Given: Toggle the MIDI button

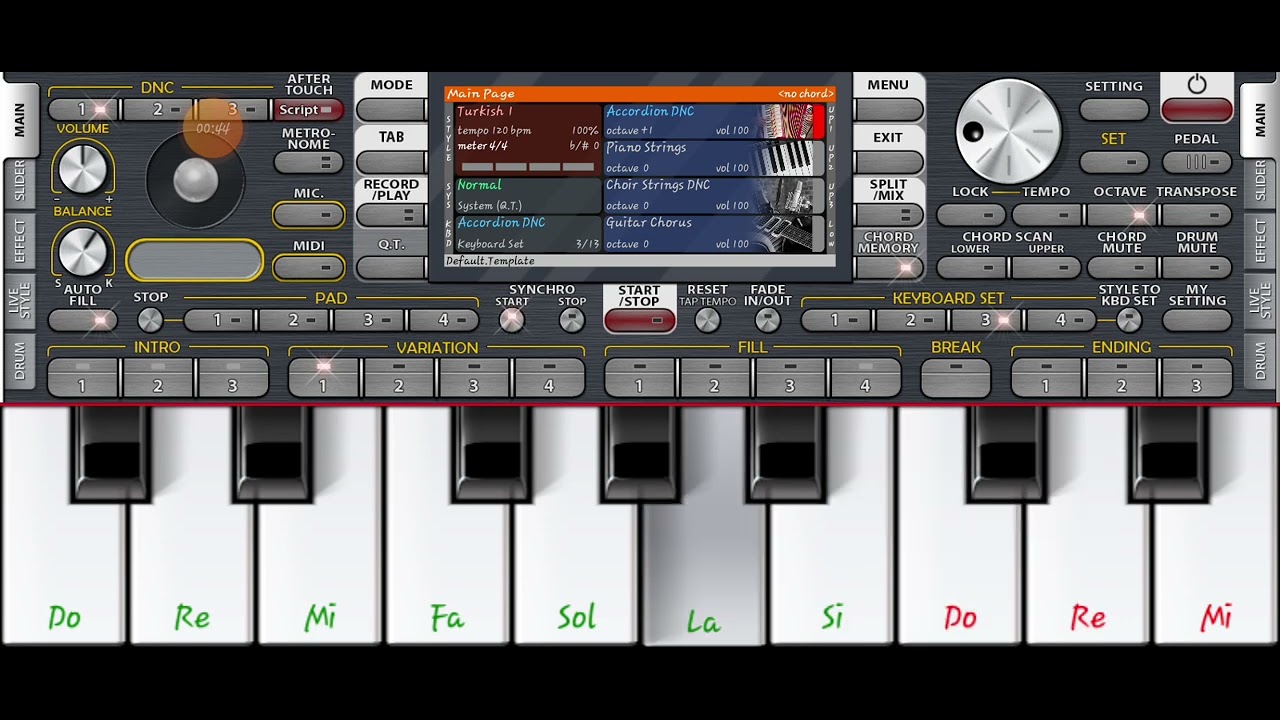Looking at the screenshot, I should [x=308, y=267].
